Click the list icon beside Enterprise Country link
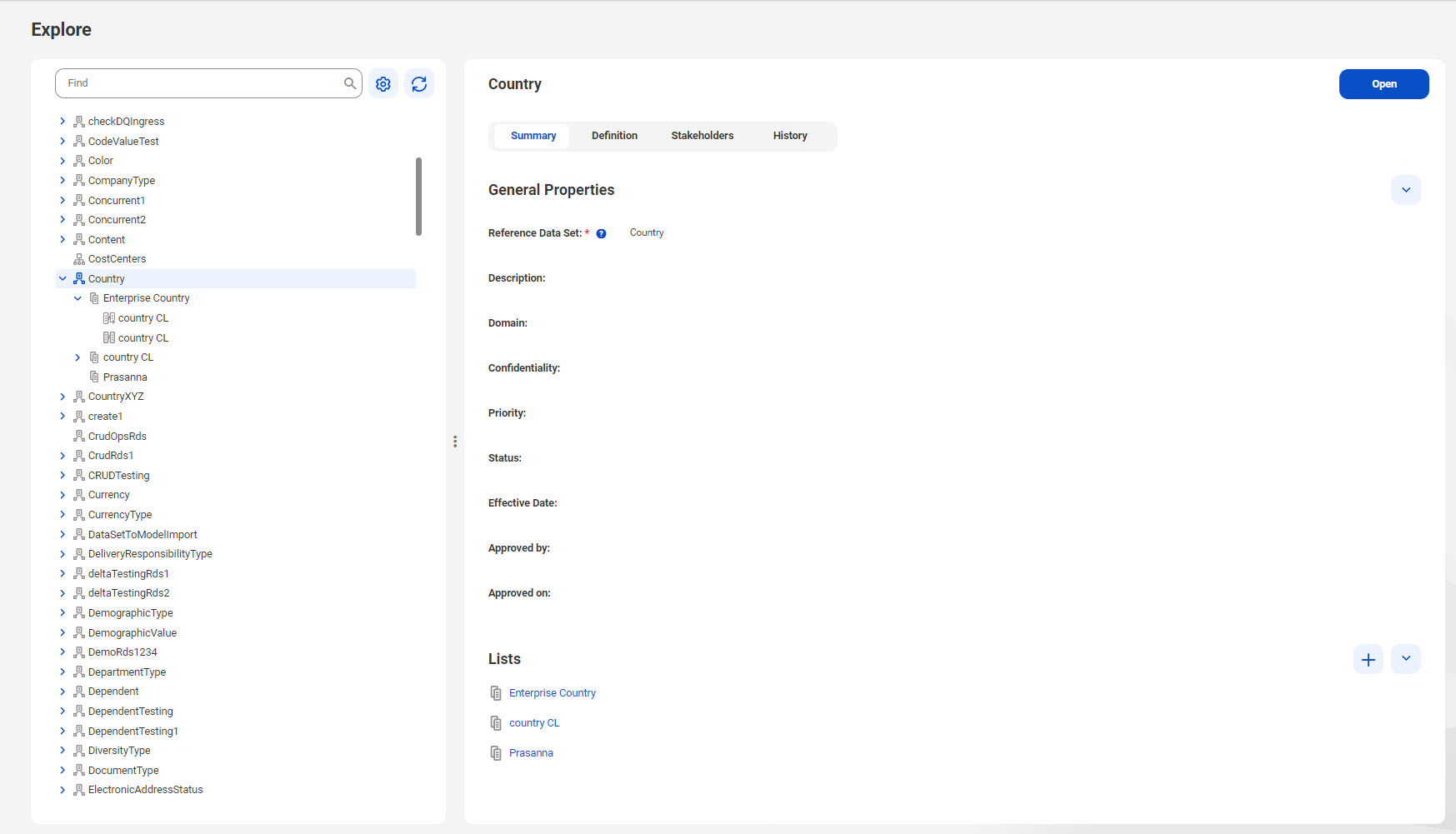The width and height of the screenshot is (1456, 834). [496, 693]
